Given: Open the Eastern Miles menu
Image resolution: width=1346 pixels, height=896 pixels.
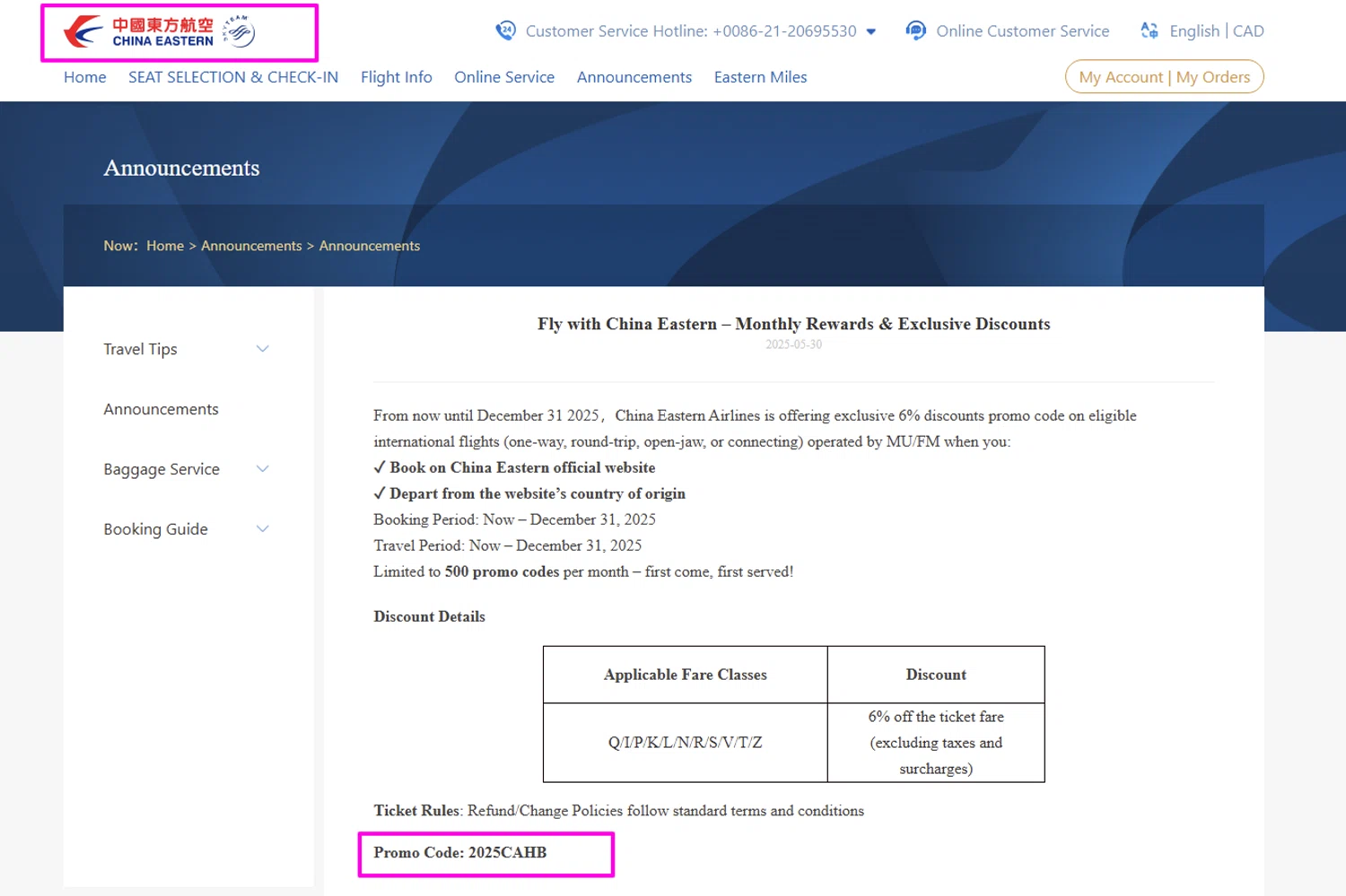Looking at the screenshot, I should point(761,77).
